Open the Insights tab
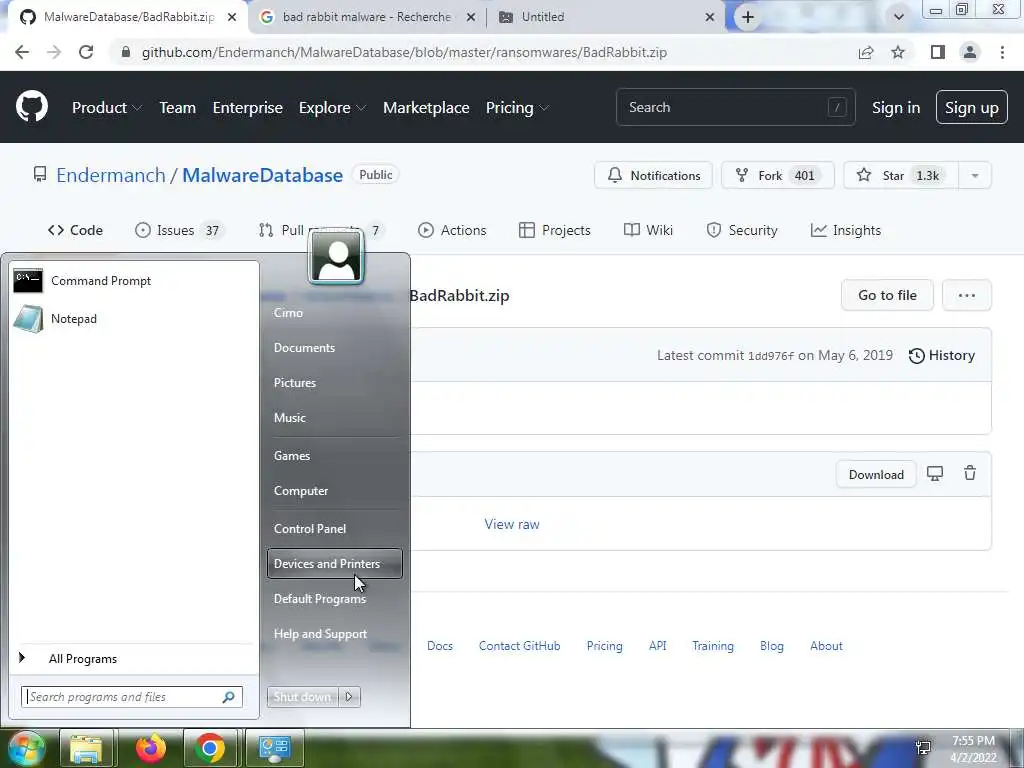Screen dimensions: 1024x768 point(846,230)
